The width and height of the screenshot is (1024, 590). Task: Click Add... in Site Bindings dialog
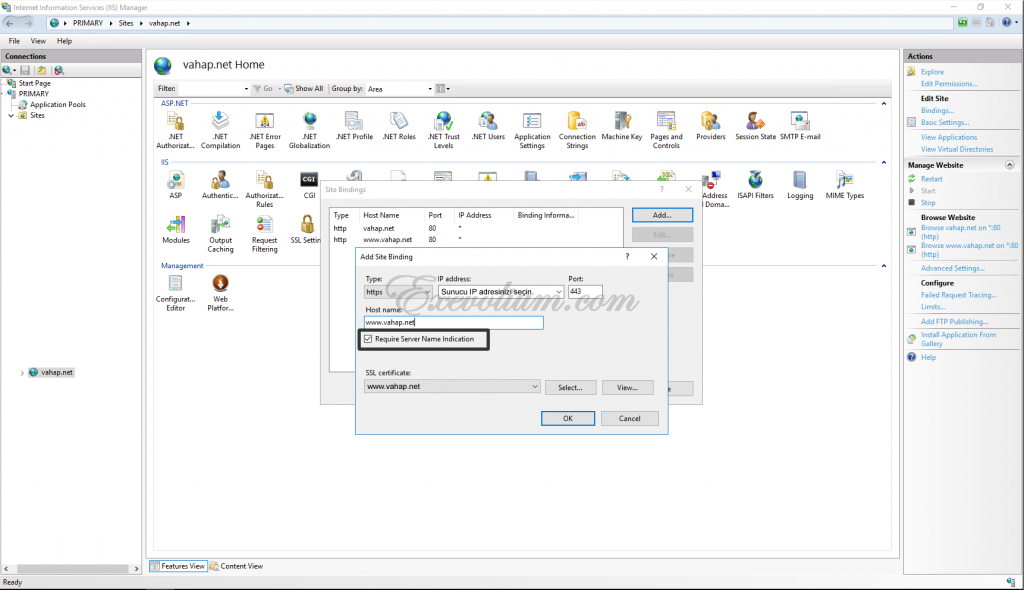[662, 215]
